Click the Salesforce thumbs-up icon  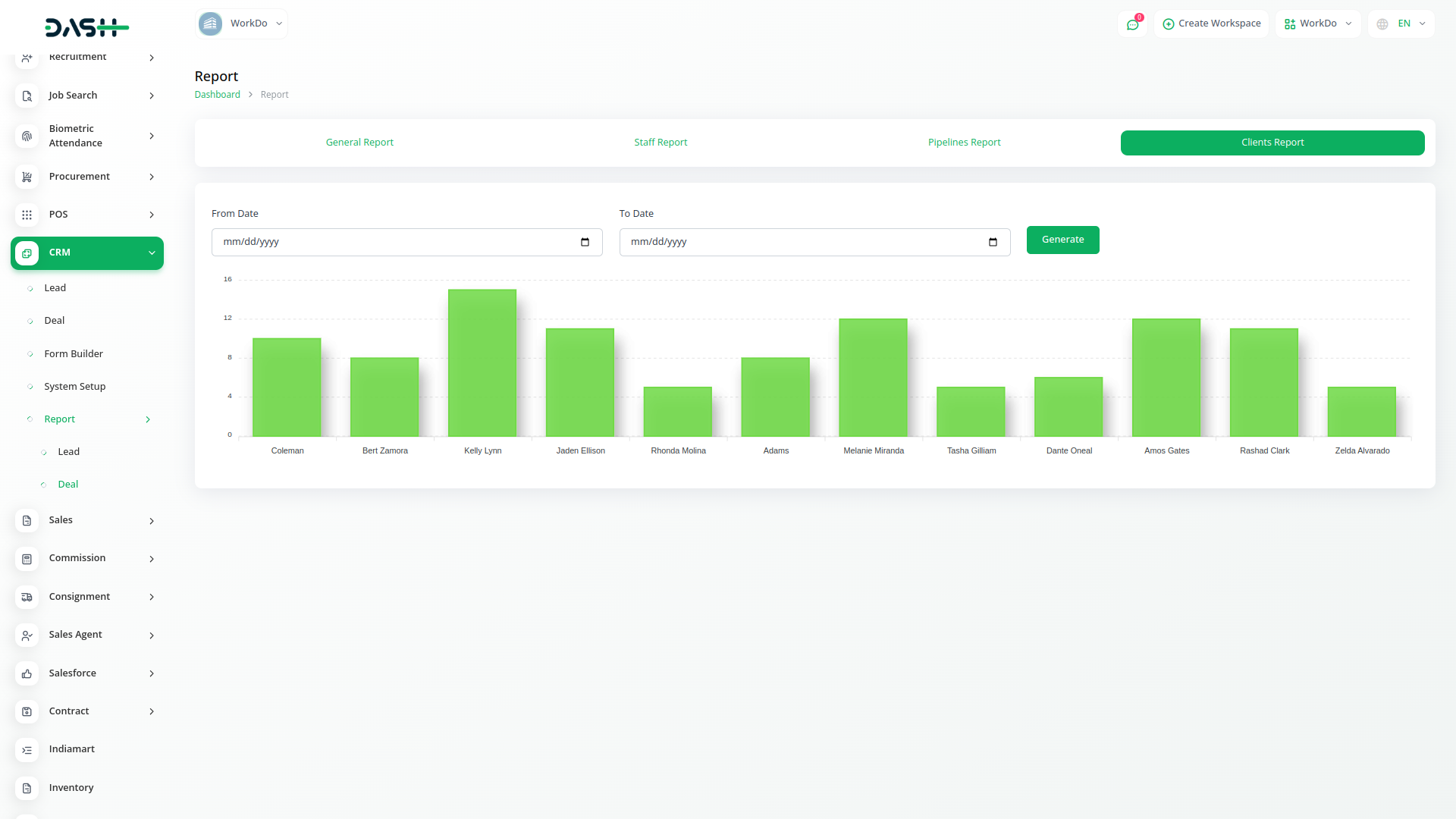(x=27, y=673)
